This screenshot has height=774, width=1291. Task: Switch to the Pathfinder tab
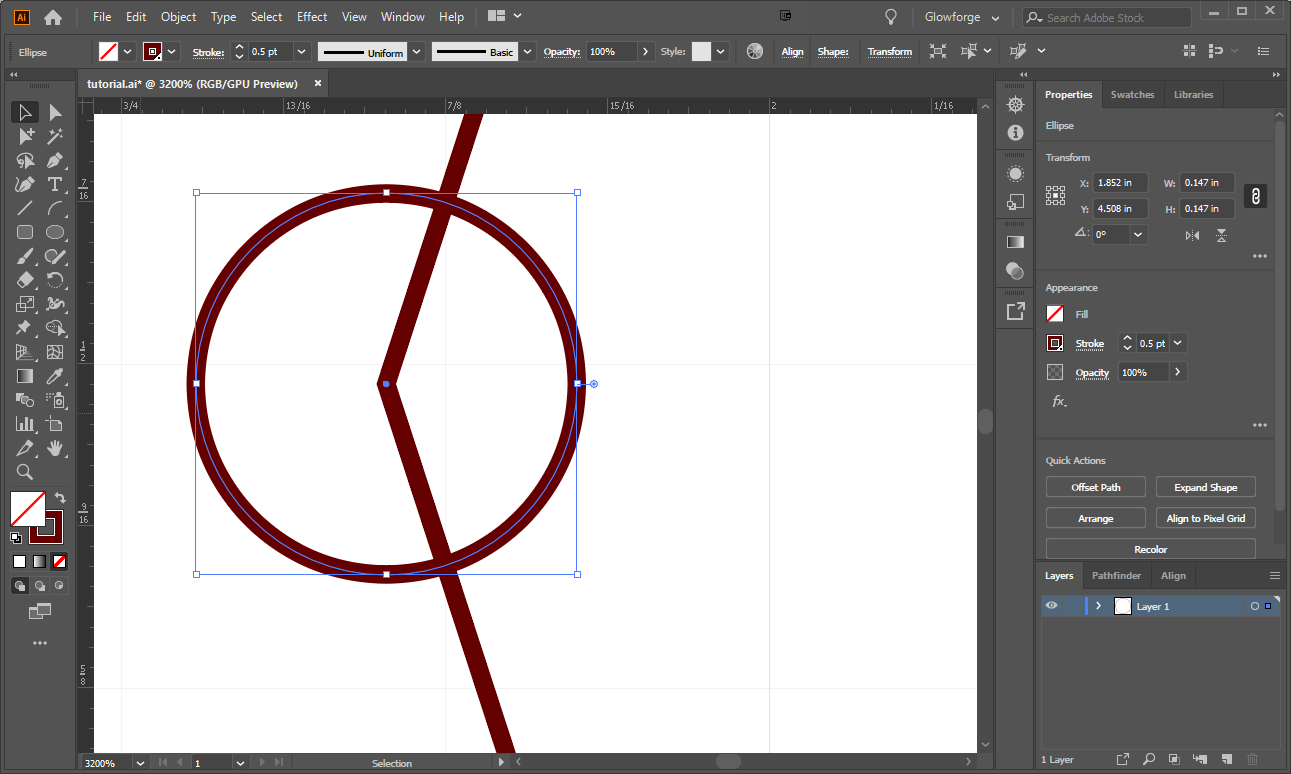1116,576
